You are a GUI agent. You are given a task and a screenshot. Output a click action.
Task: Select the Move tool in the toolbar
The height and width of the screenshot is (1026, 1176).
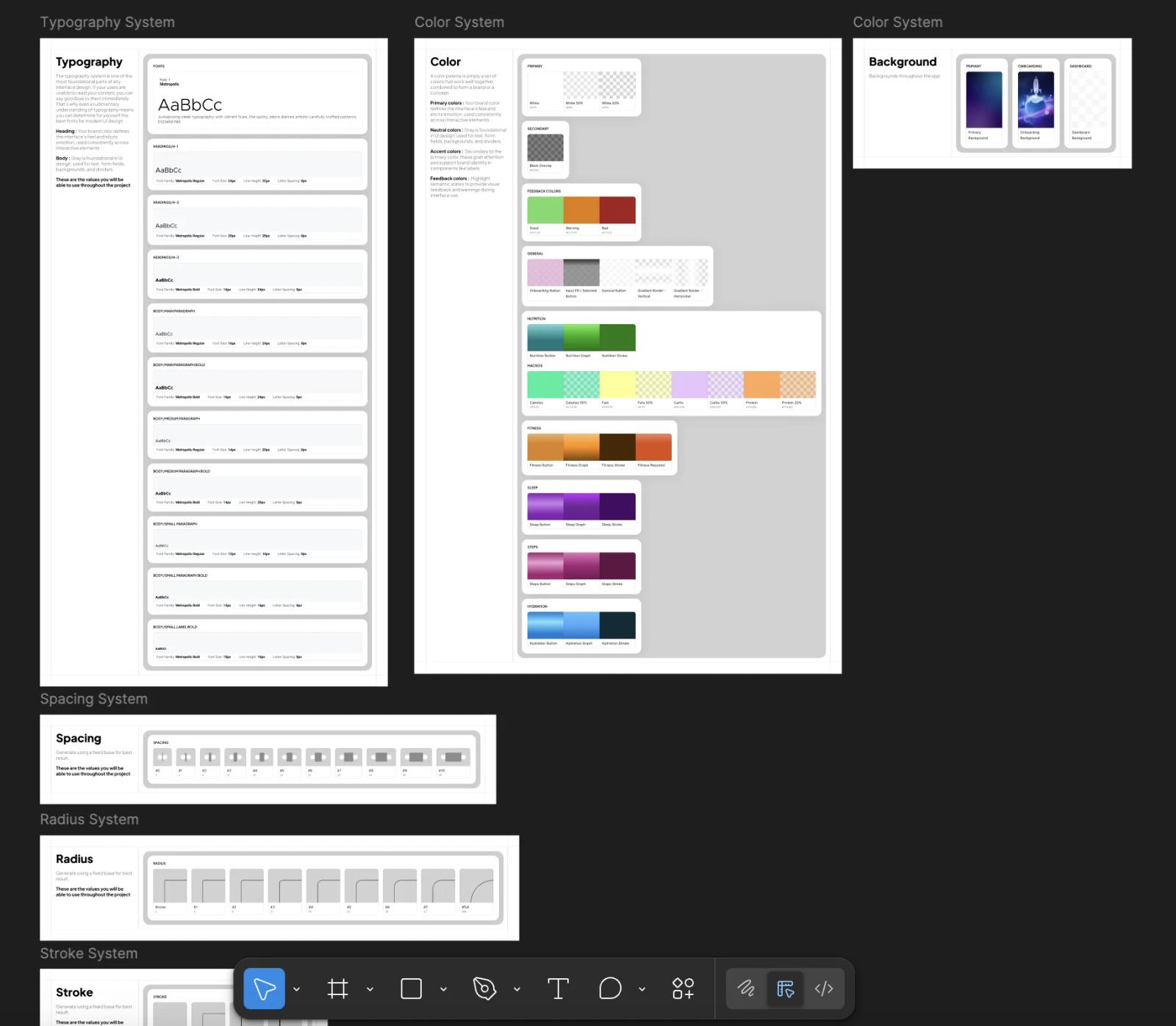(264, 989)
